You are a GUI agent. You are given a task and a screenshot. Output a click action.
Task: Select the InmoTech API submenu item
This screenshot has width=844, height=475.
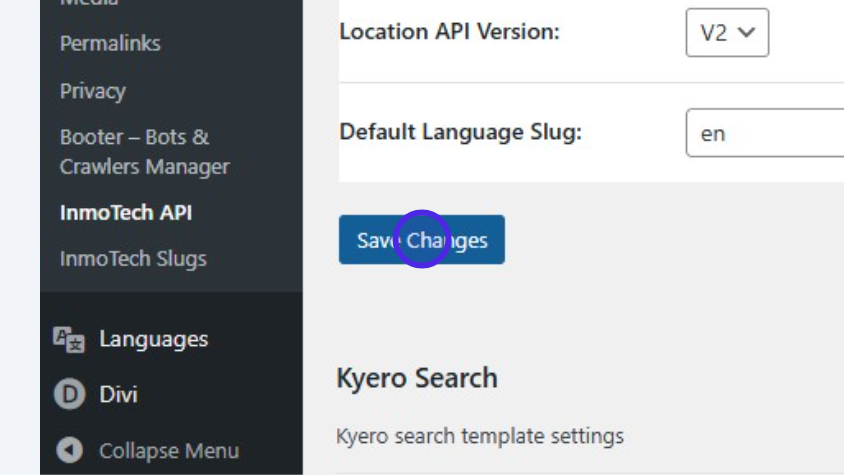[x=126, y=212]
